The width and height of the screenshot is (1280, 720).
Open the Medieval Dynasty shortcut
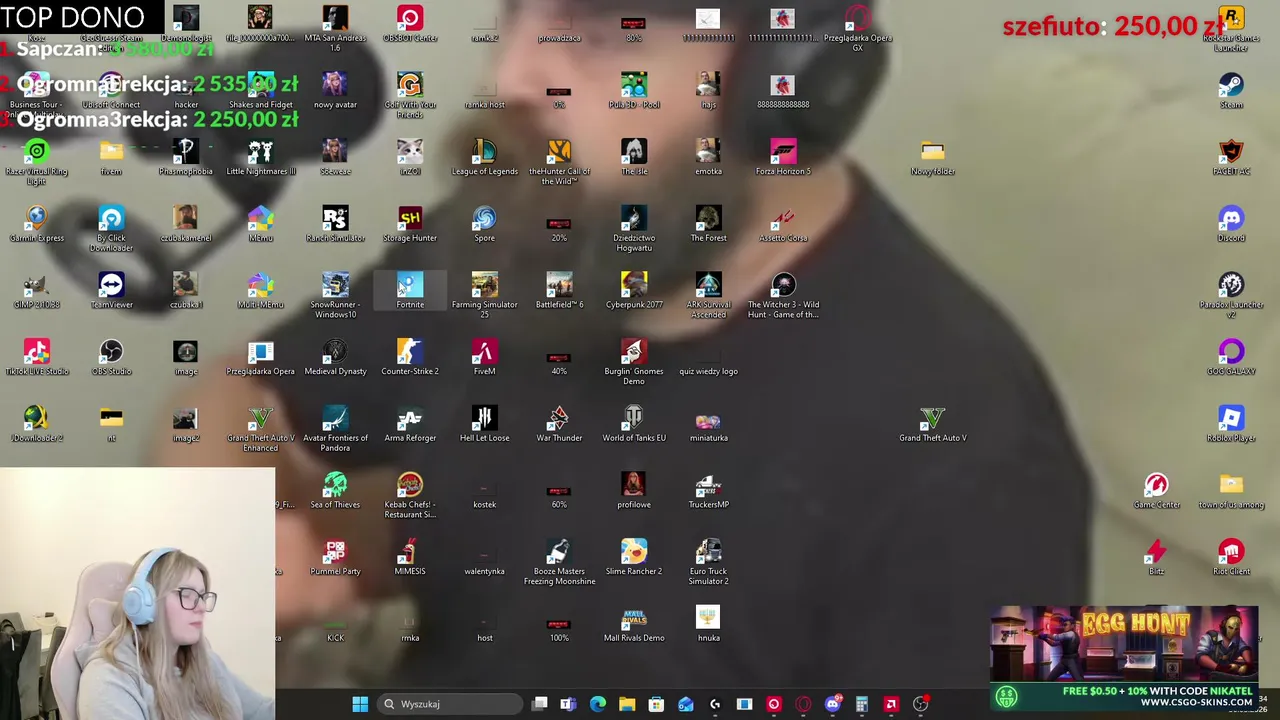pyautogui.click(x=335, y=357)
